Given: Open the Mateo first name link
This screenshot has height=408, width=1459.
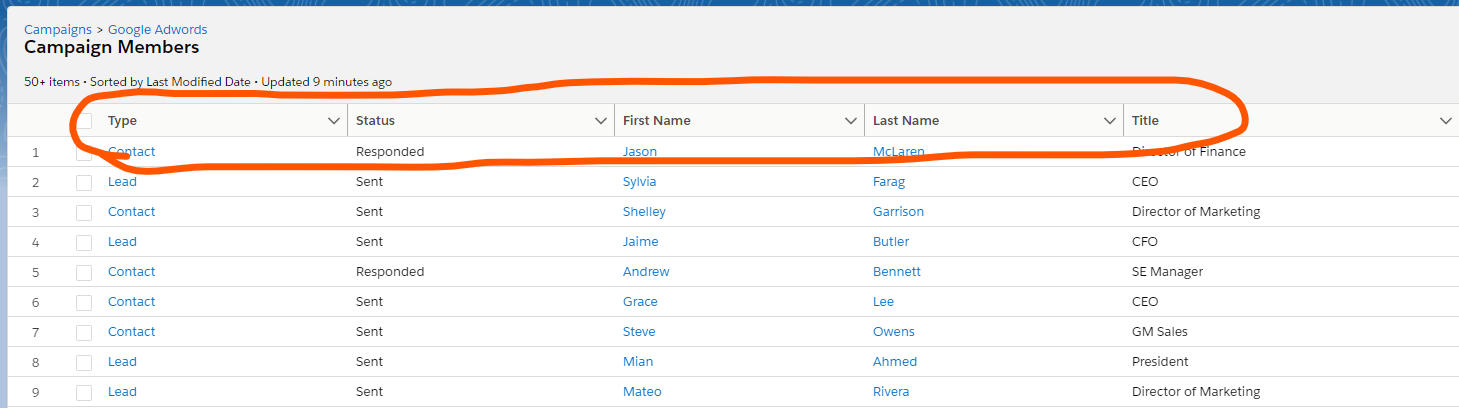Looking at the screenshot, I should [x=642, y=392].
